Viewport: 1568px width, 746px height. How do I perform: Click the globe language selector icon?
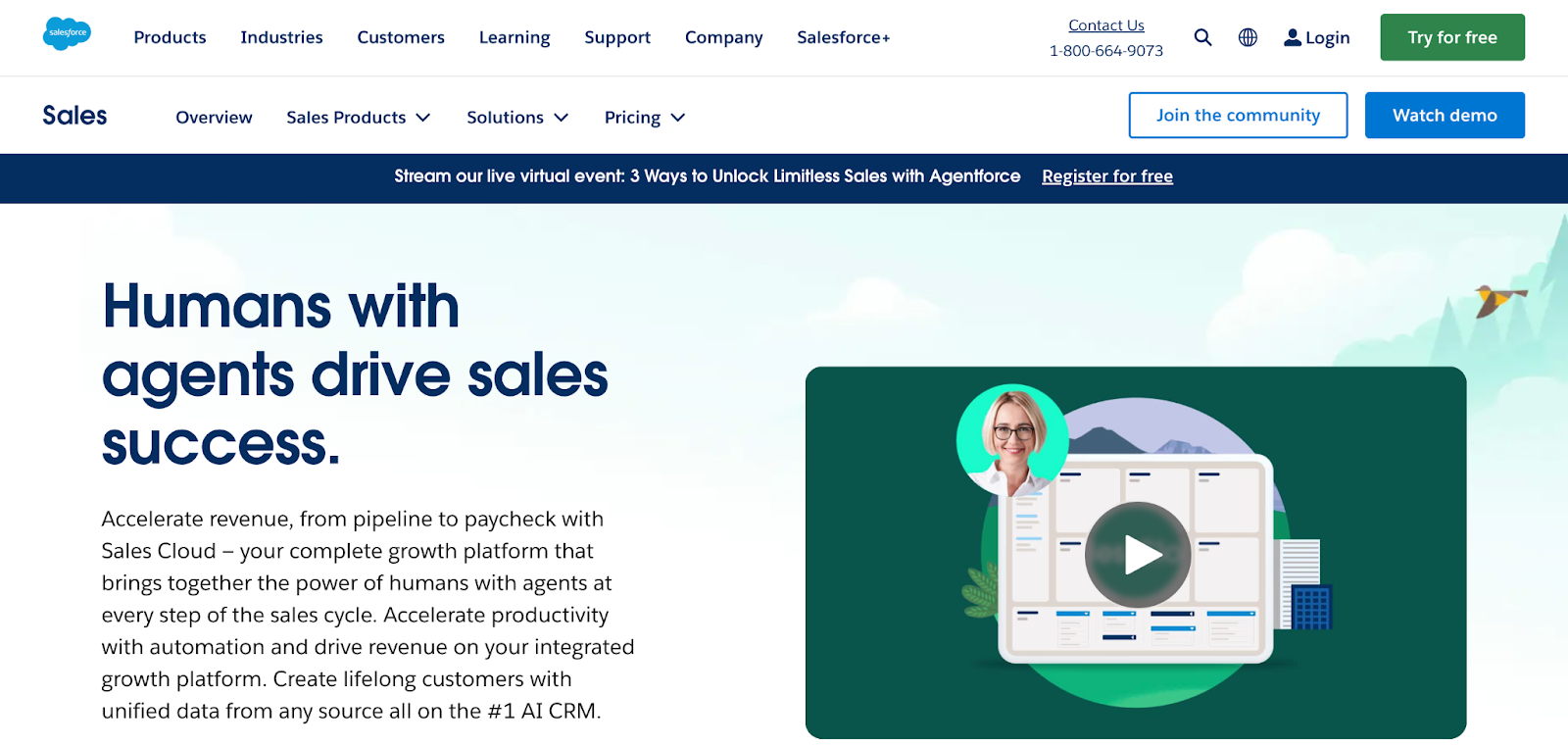coord(1248,37)
